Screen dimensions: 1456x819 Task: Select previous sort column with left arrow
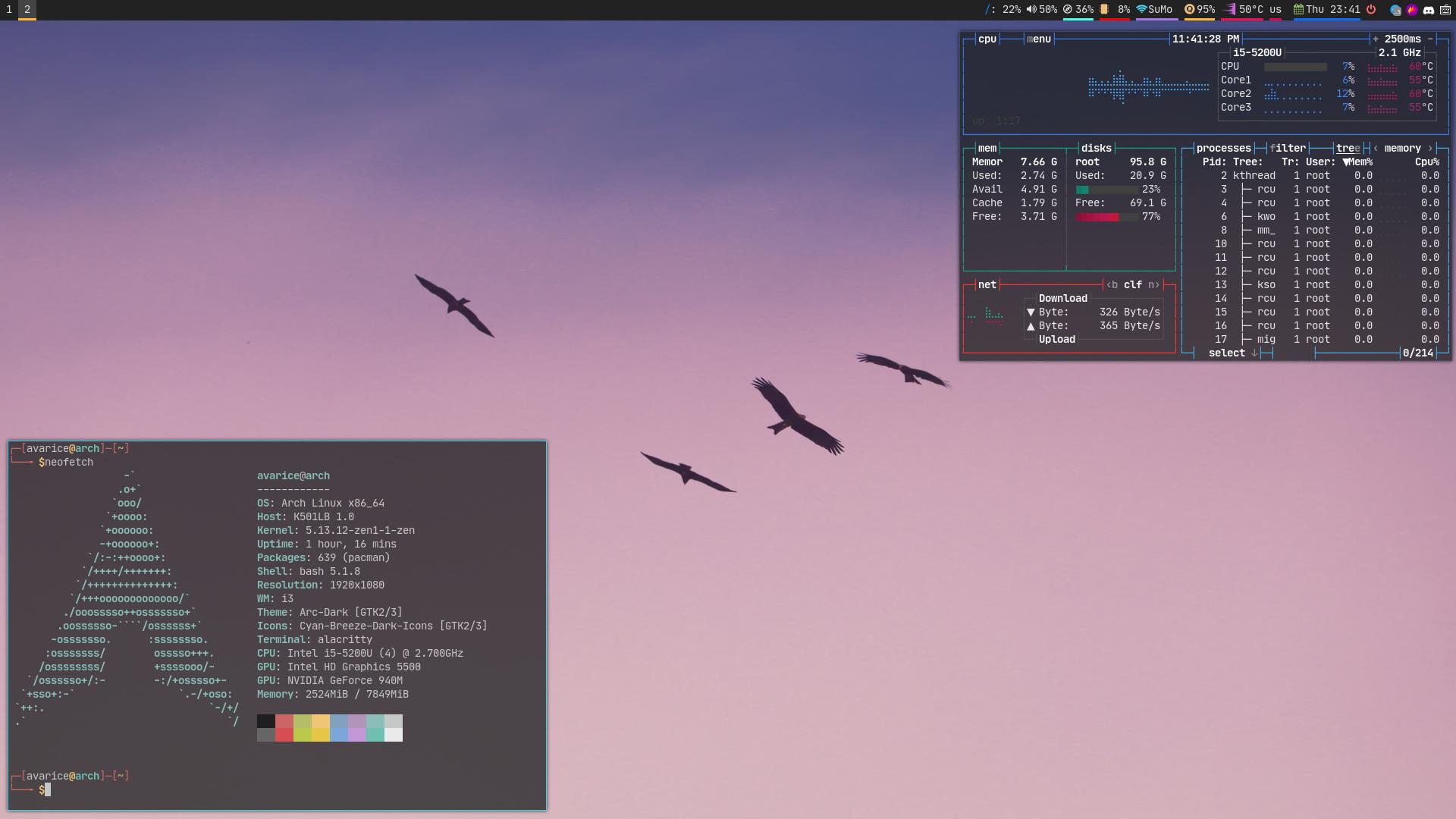pyautogui.click(x=1376, y=149)
